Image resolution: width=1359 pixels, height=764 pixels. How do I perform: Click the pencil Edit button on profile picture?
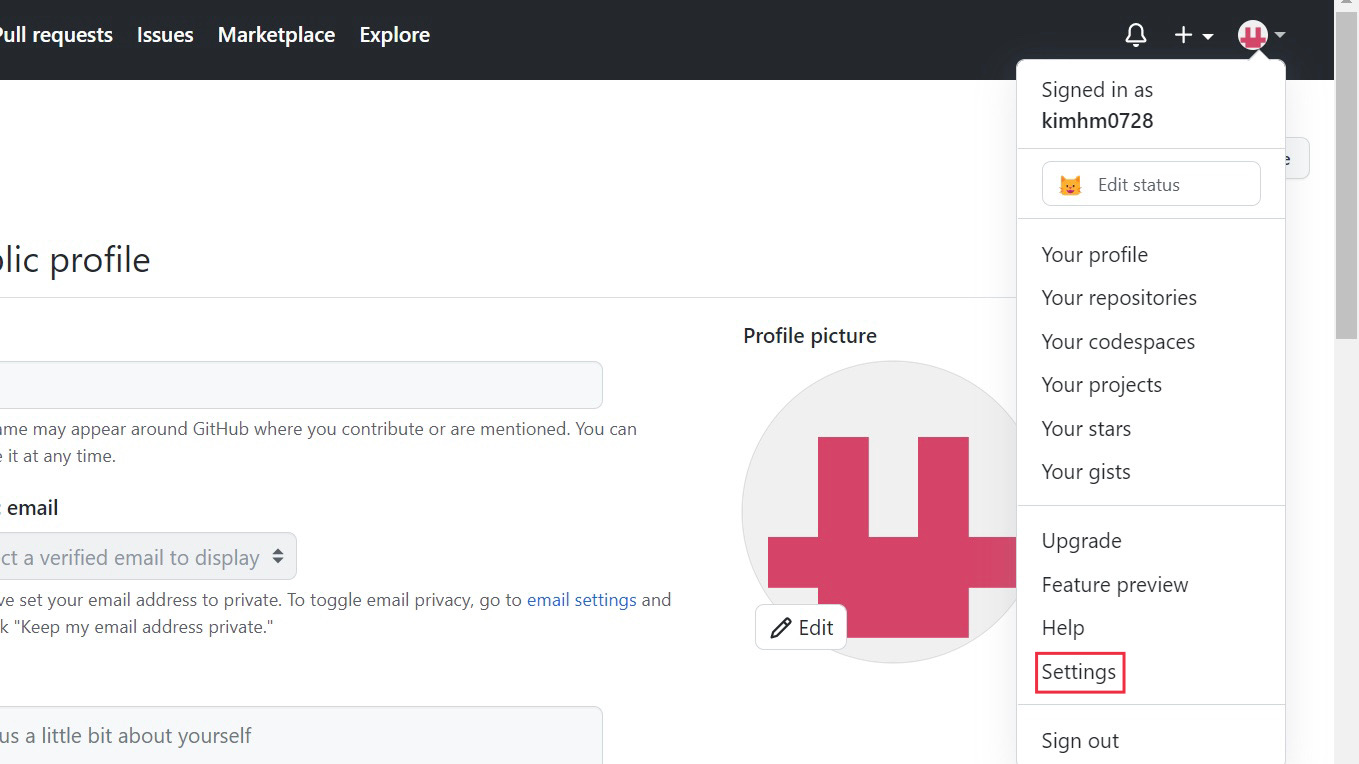click(x=801, y=627)
